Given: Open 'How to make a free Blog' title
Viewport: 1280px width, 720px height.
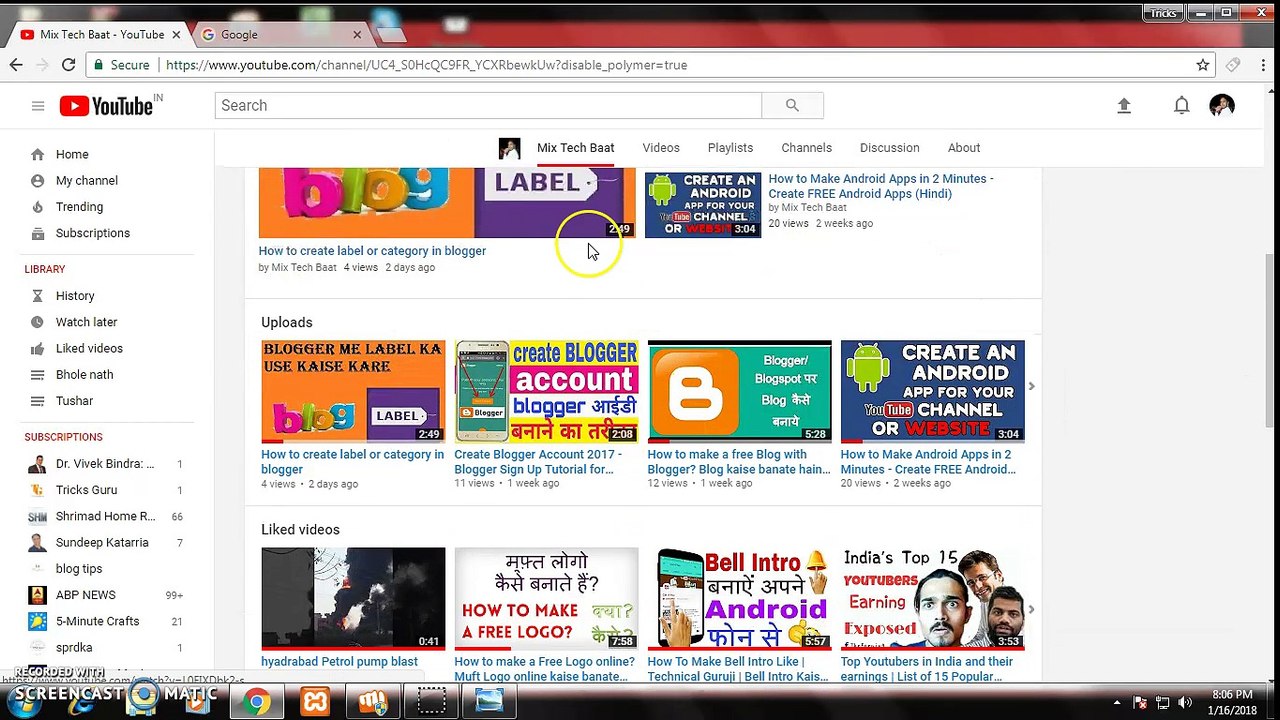Looking at the screenshot, I should 739,461.
